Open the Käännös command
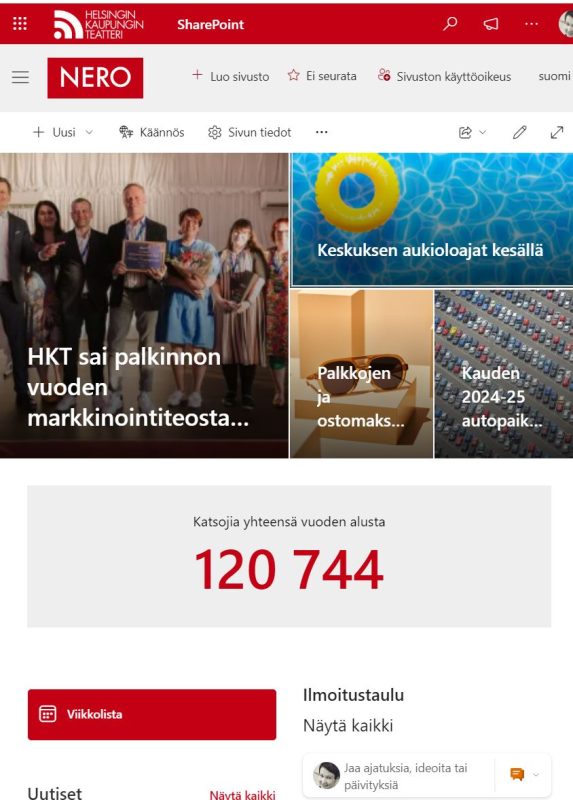The width and height of the screenshot is (573, 800). pos(152,132)
